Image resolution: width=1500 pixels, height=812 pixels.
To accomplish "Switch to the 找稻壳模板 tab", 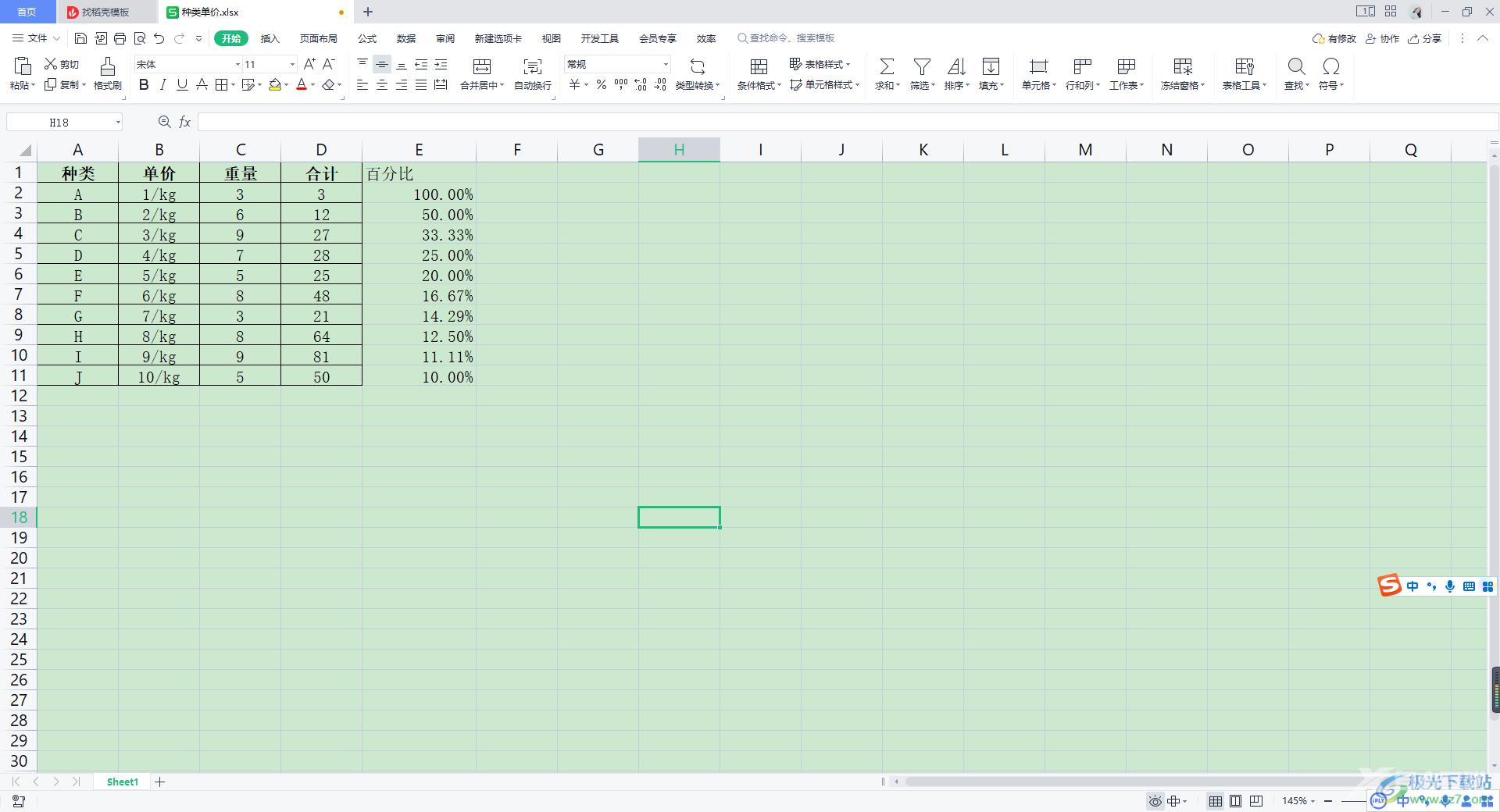I will pos(106,12).
